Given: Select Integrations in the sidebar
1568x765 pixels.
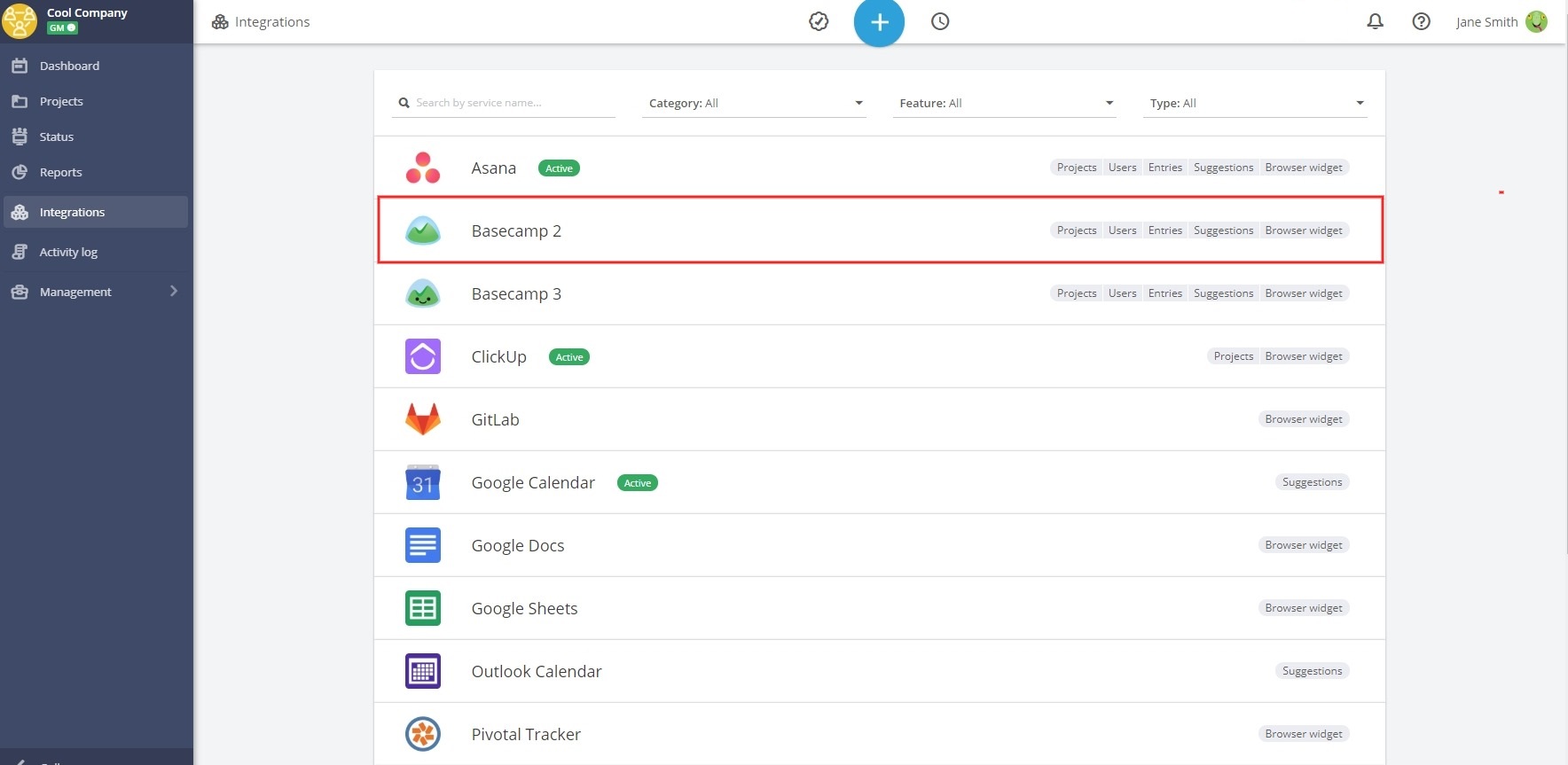Looking at the screenshot, I should pos(96,212).
